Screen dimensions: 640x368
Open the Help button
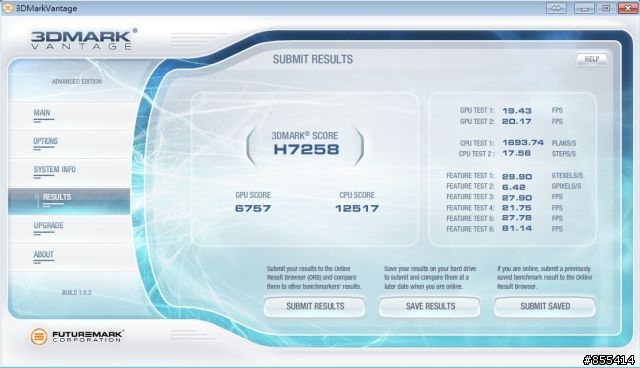pyautogui.click(x=591, y=59)
